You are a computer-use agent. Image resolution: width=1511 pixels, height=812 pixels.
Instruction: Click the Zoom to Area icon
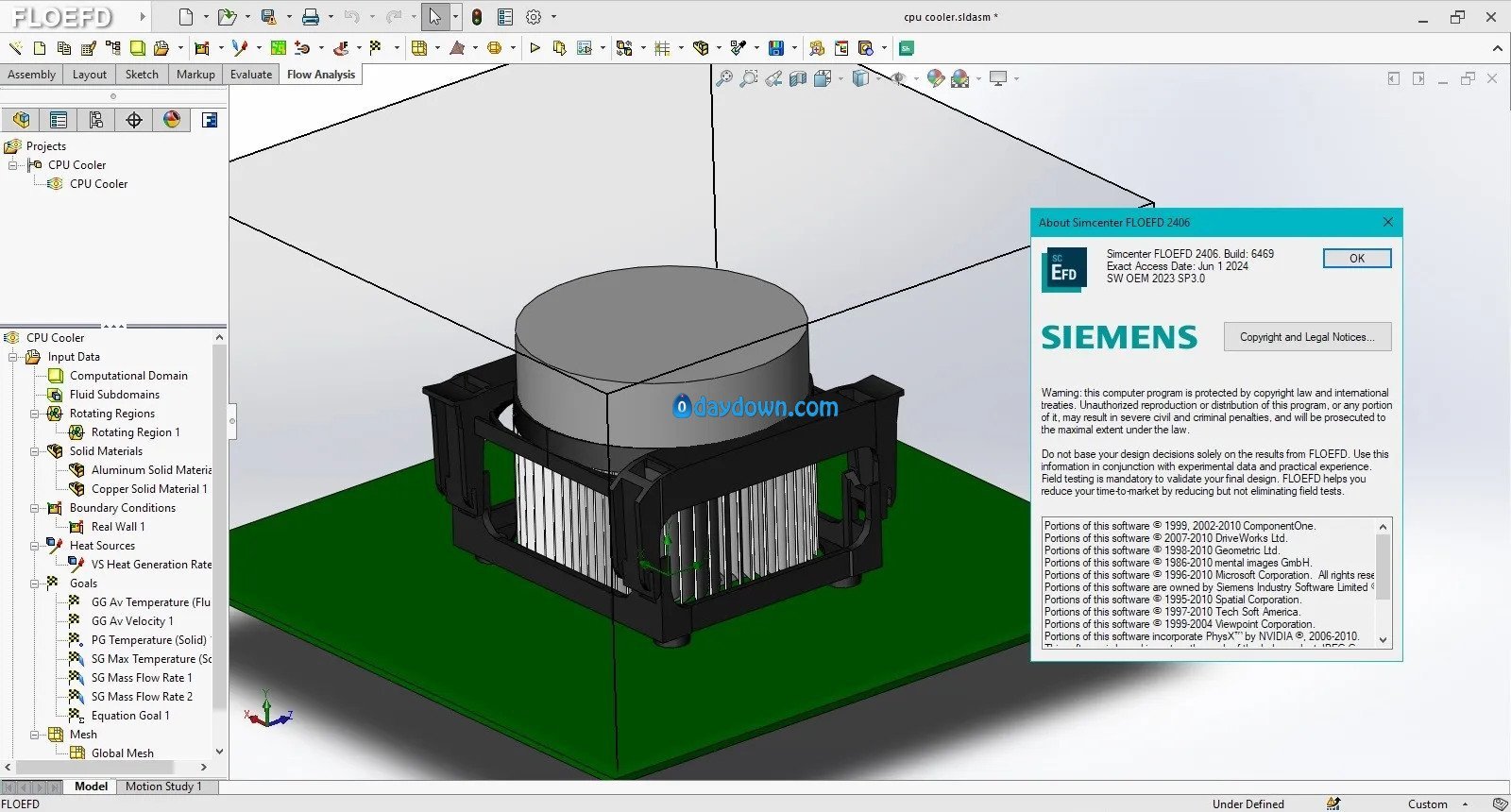(749, 78)
